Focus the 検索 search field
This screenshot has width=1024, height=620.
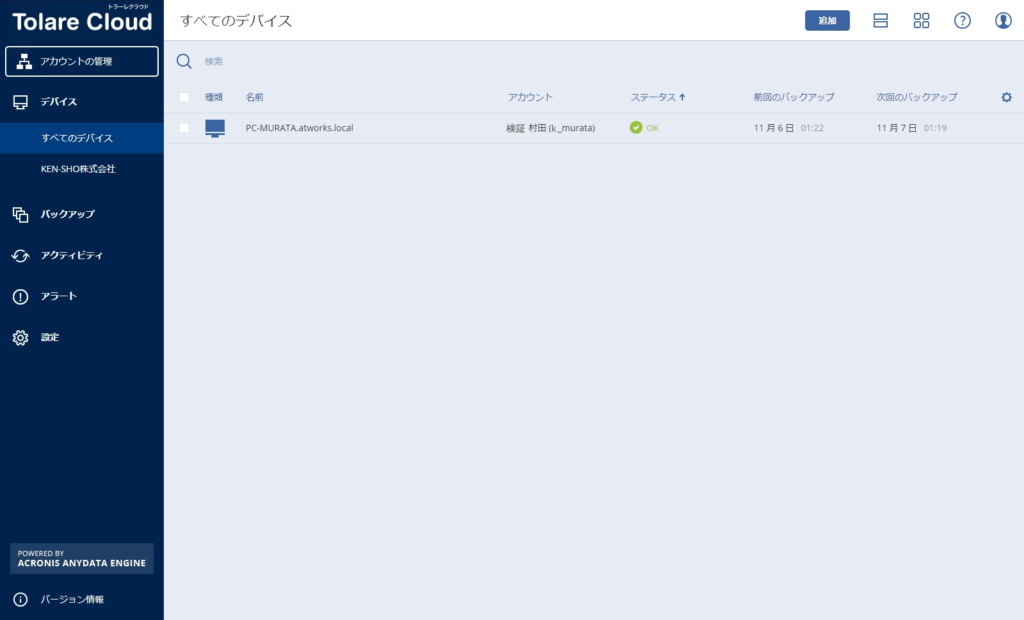click(x=400, y=62)
